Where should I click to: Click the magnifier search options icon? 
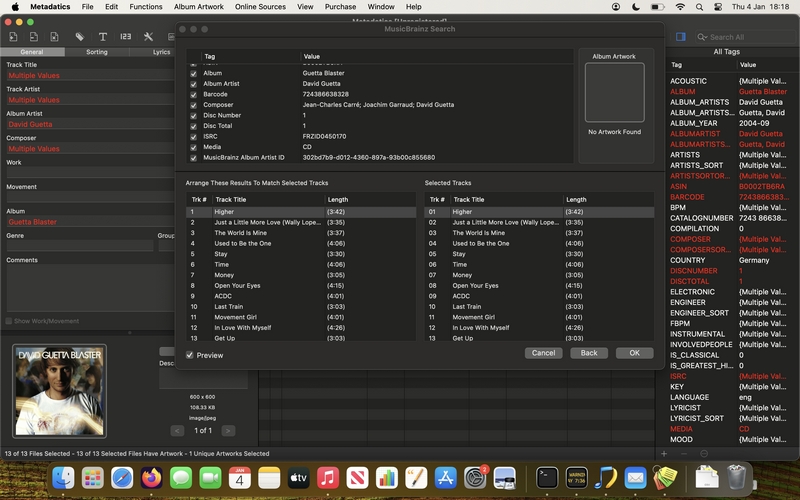tap(703, 37)
